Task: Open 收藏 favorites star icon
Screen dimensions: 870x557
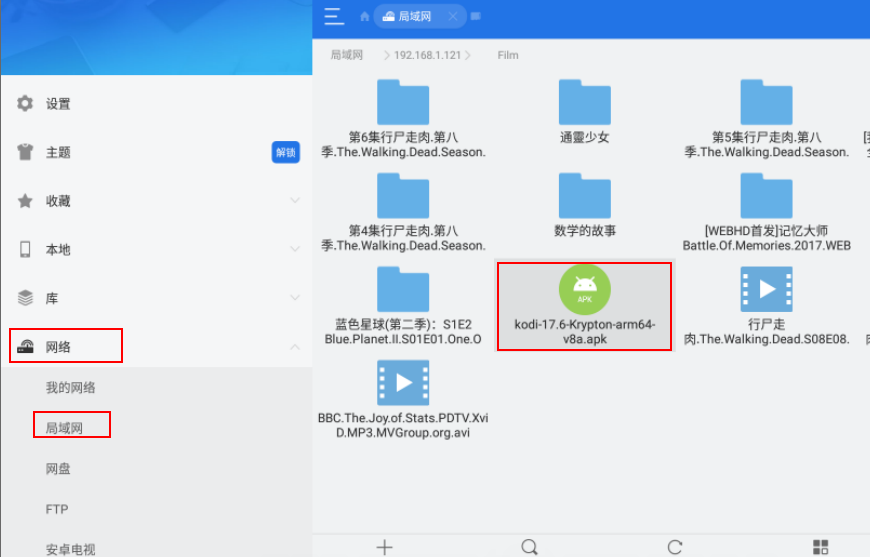Action: [x=25, y=200]
